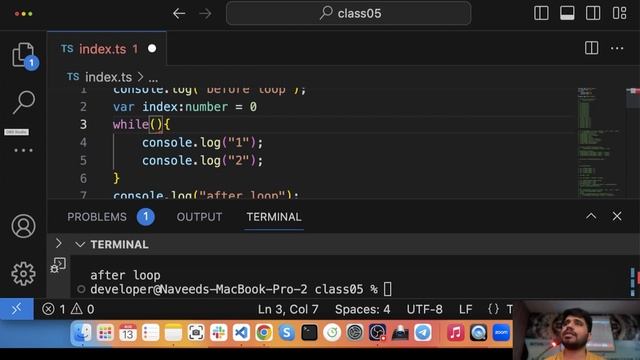The height and width of the screenshot is (360, 640).
Task: Select the index.ts editor tab
Action: (107, 49)
